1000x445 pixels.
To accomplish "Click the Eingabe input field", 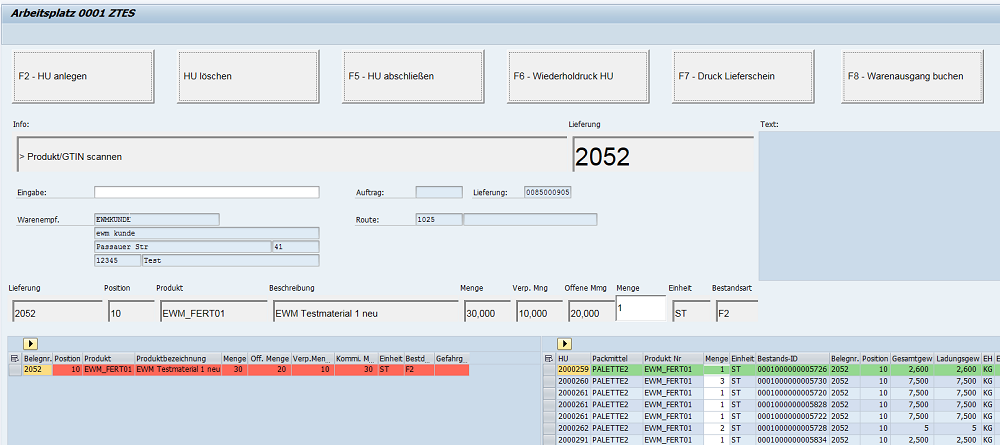I will point(206,192).
